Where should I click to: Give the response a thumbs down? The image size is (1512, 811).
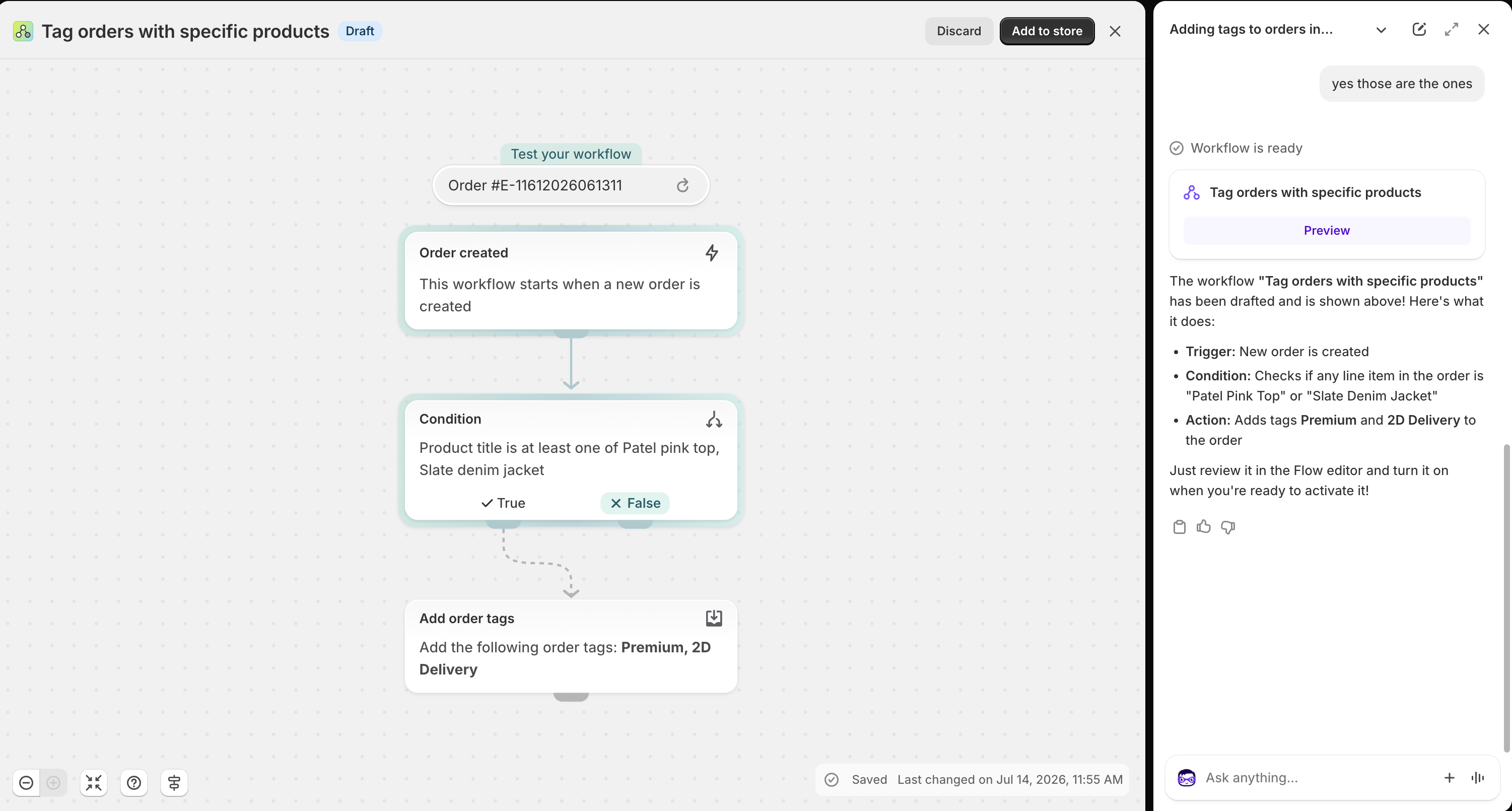pos(1227,527)
